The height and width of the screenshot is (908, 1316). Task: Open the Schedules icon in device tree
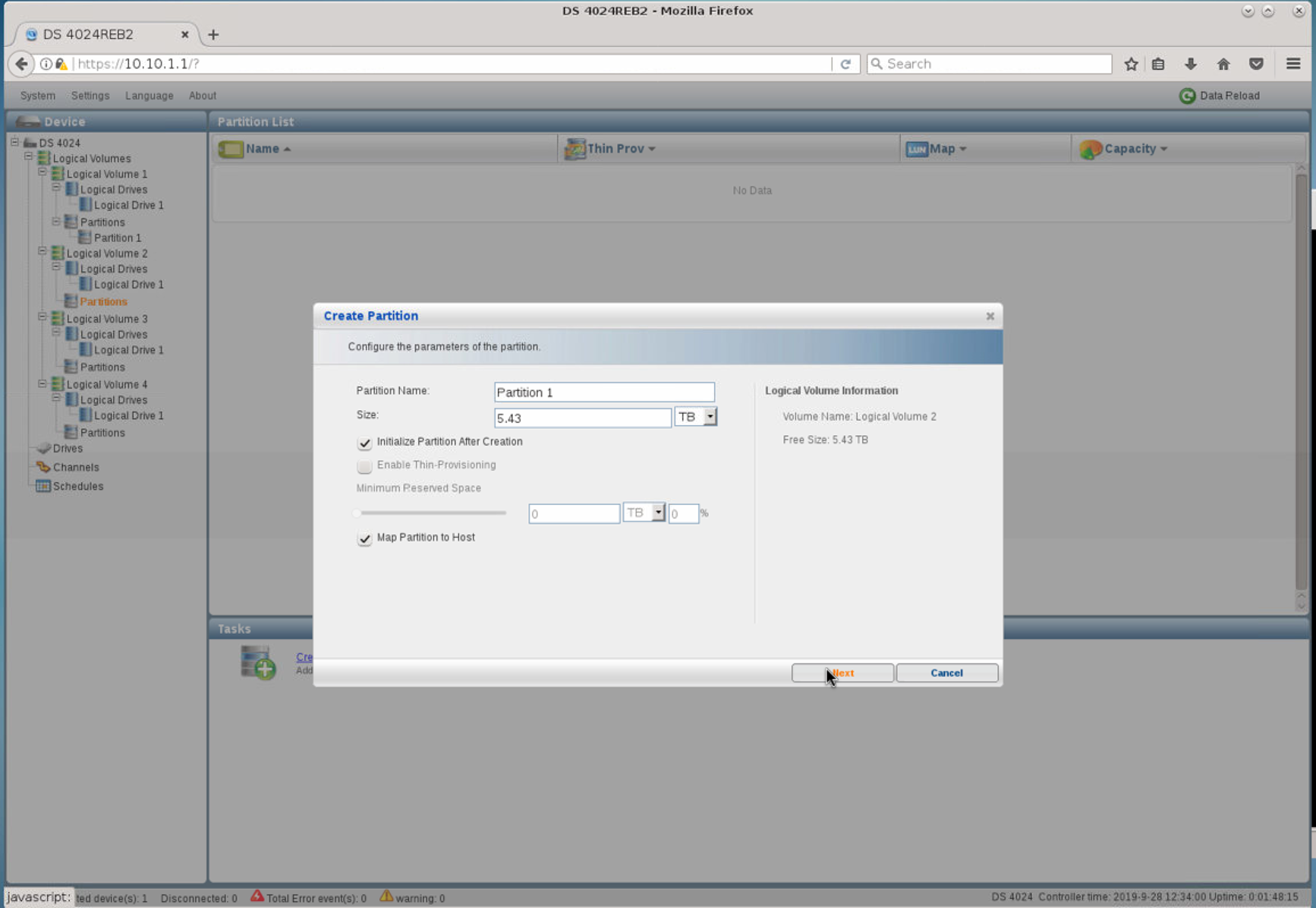[43, 486]
